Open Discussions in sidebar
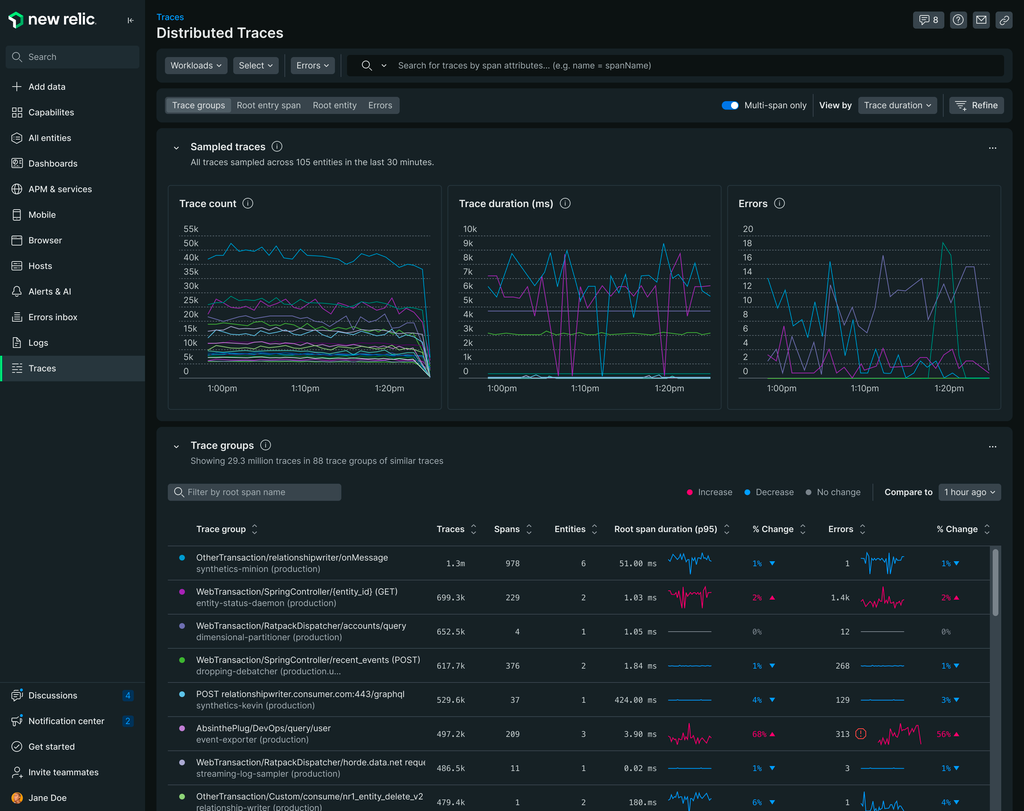The image size is (1024, 811). click(x=72, y=695)
